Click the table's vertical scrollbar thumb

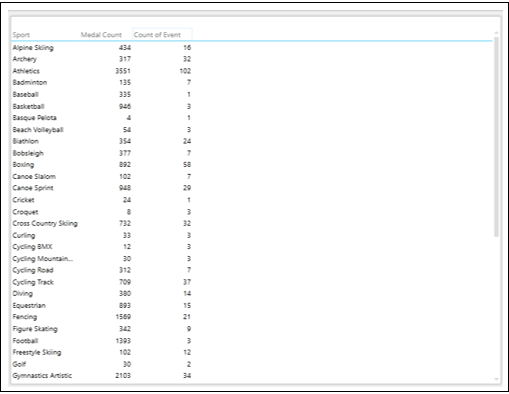(x=496, y=137)
